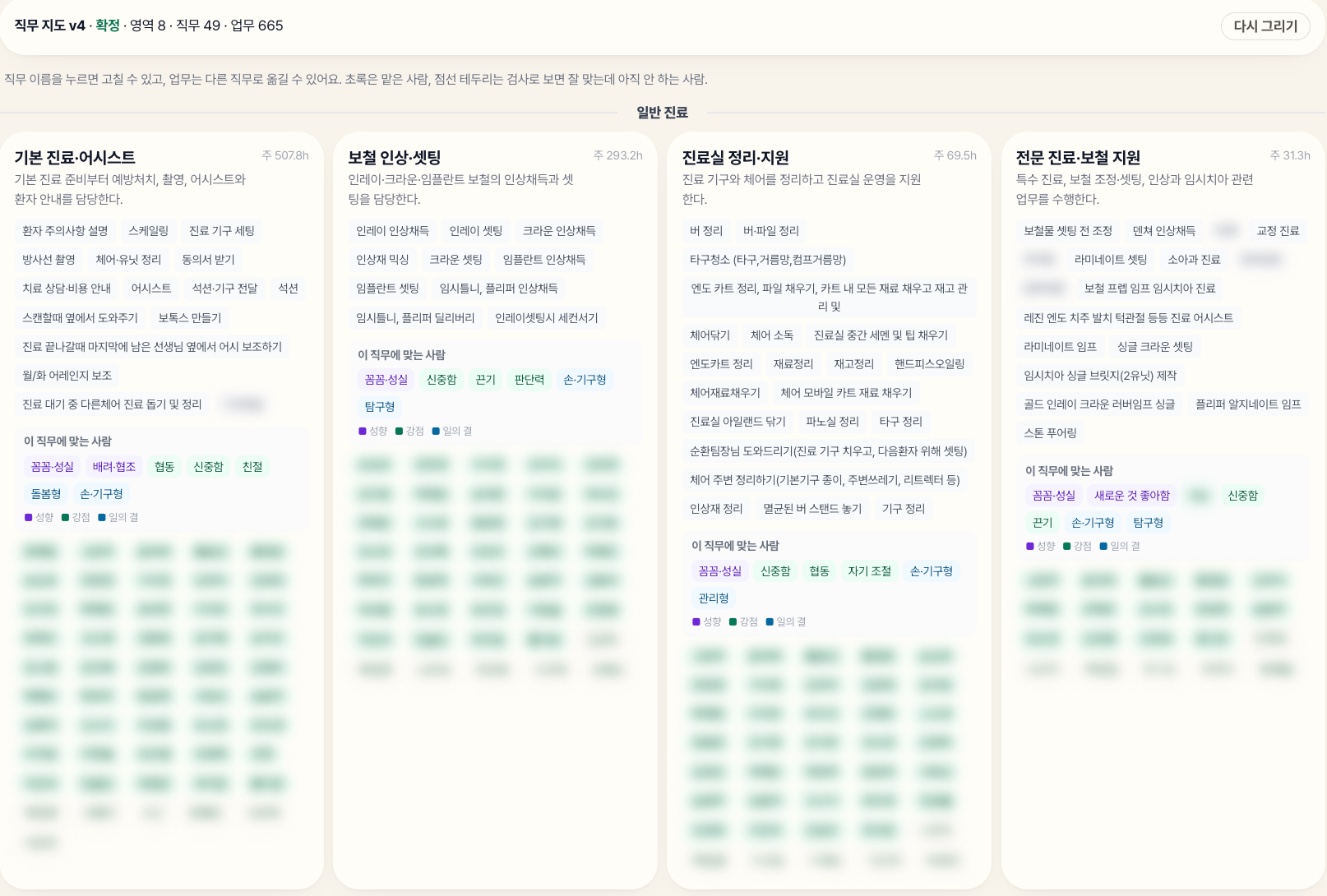1327x896 pixels.
Task: Click the 친절 trait tag
Action: 252,467
